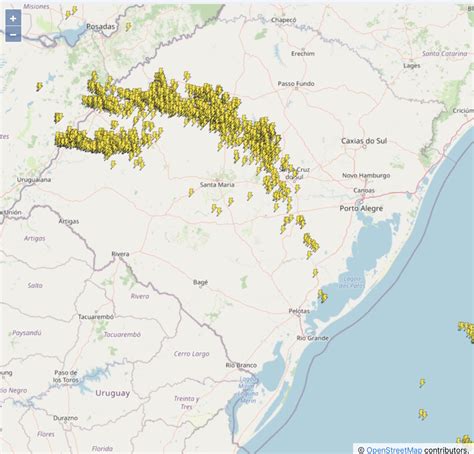The height and width of the screenshot is (454, 474).
Task: Click the Treinta y Tres label
Action: (x=186, y=402)
